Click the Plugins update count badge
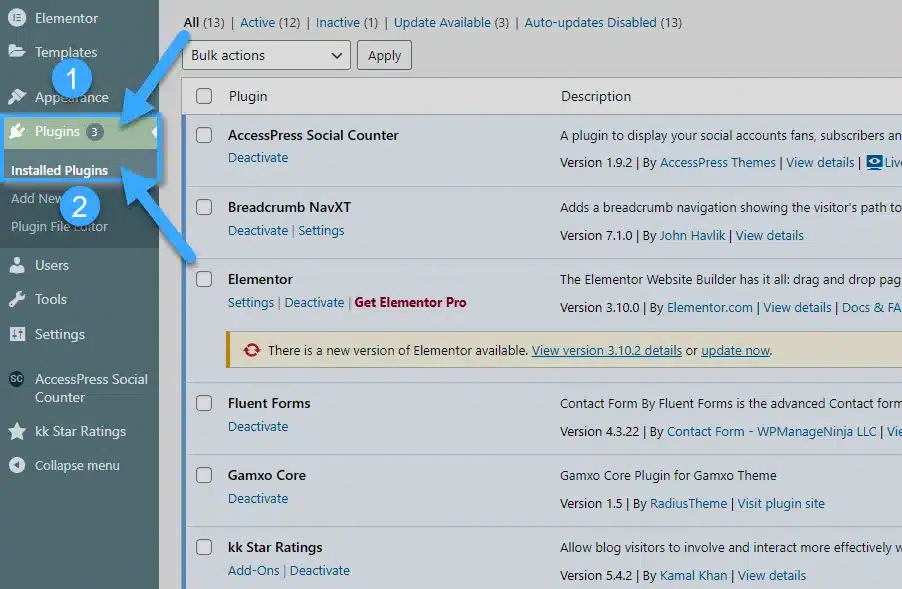This screenshot has height=589, width=902. pyautogui.click(x=94, y=132)
